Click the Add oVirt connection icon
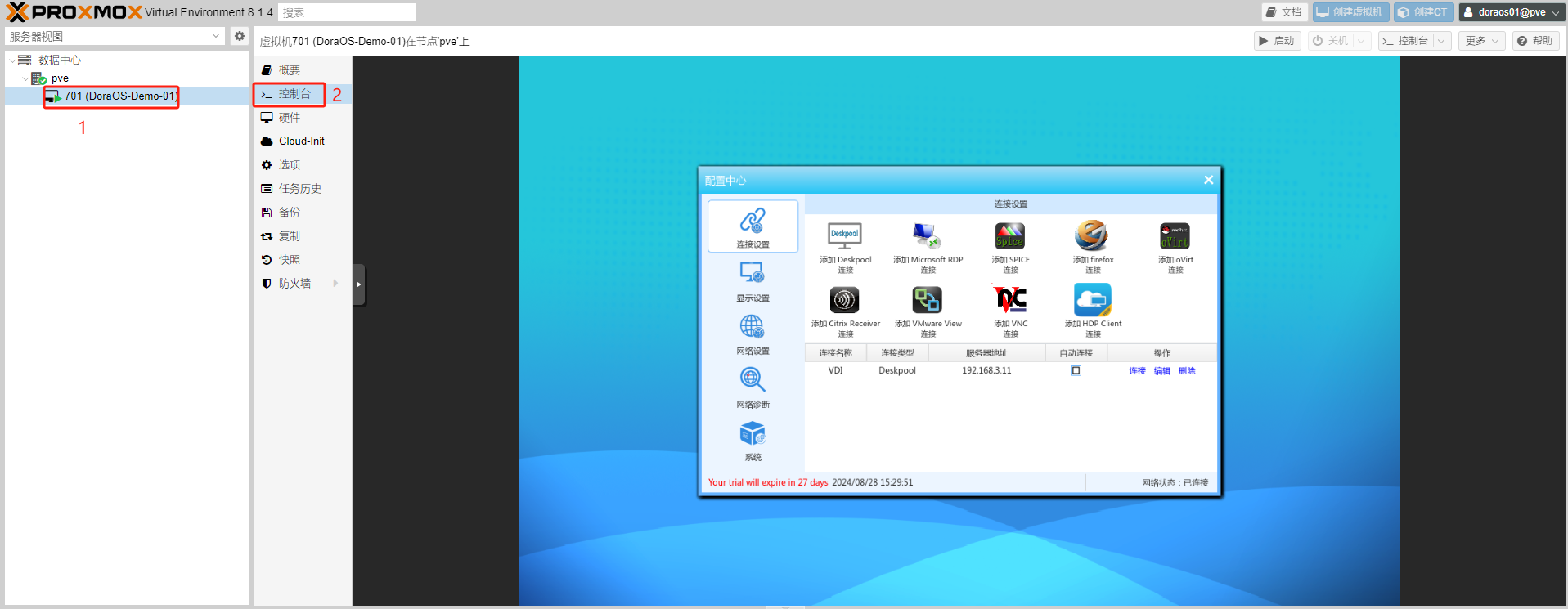This screenshot has height=609, width=1568. pos(1175,236)
